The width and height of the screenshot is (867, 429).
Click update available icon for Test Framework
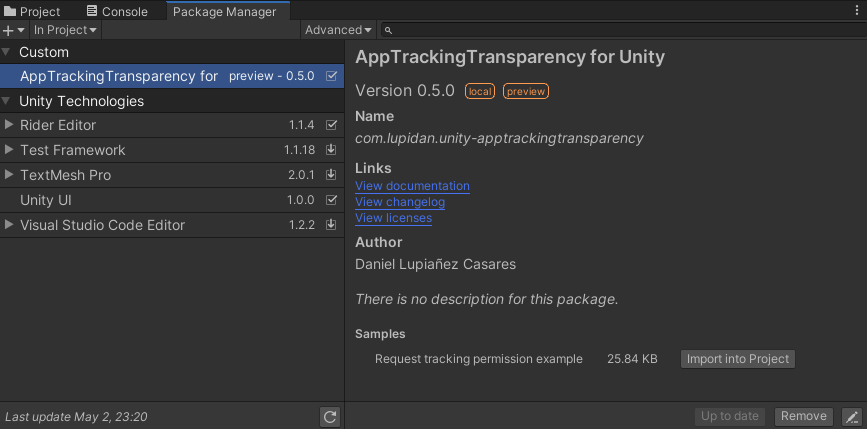click(x=331, y=150)
